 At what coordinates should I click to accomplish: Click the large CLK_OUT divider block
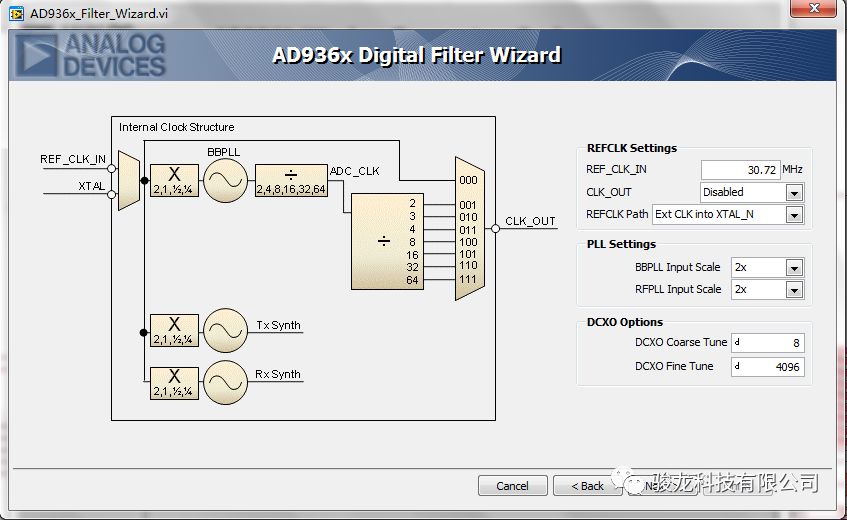(x=385, y=240)
